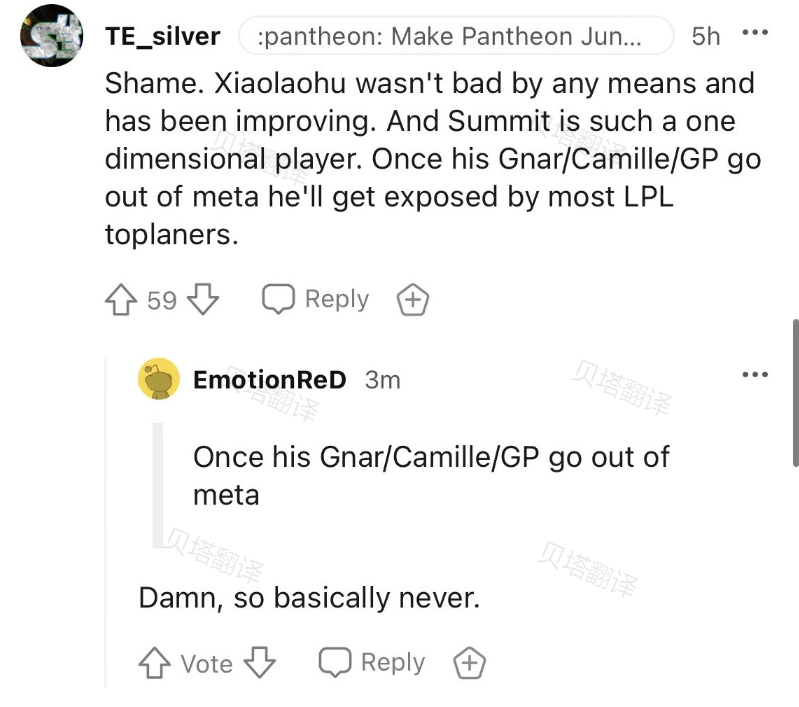Click the page scrollbar thumb
This screenshot has height=707, width=799.
pos(795,392)
